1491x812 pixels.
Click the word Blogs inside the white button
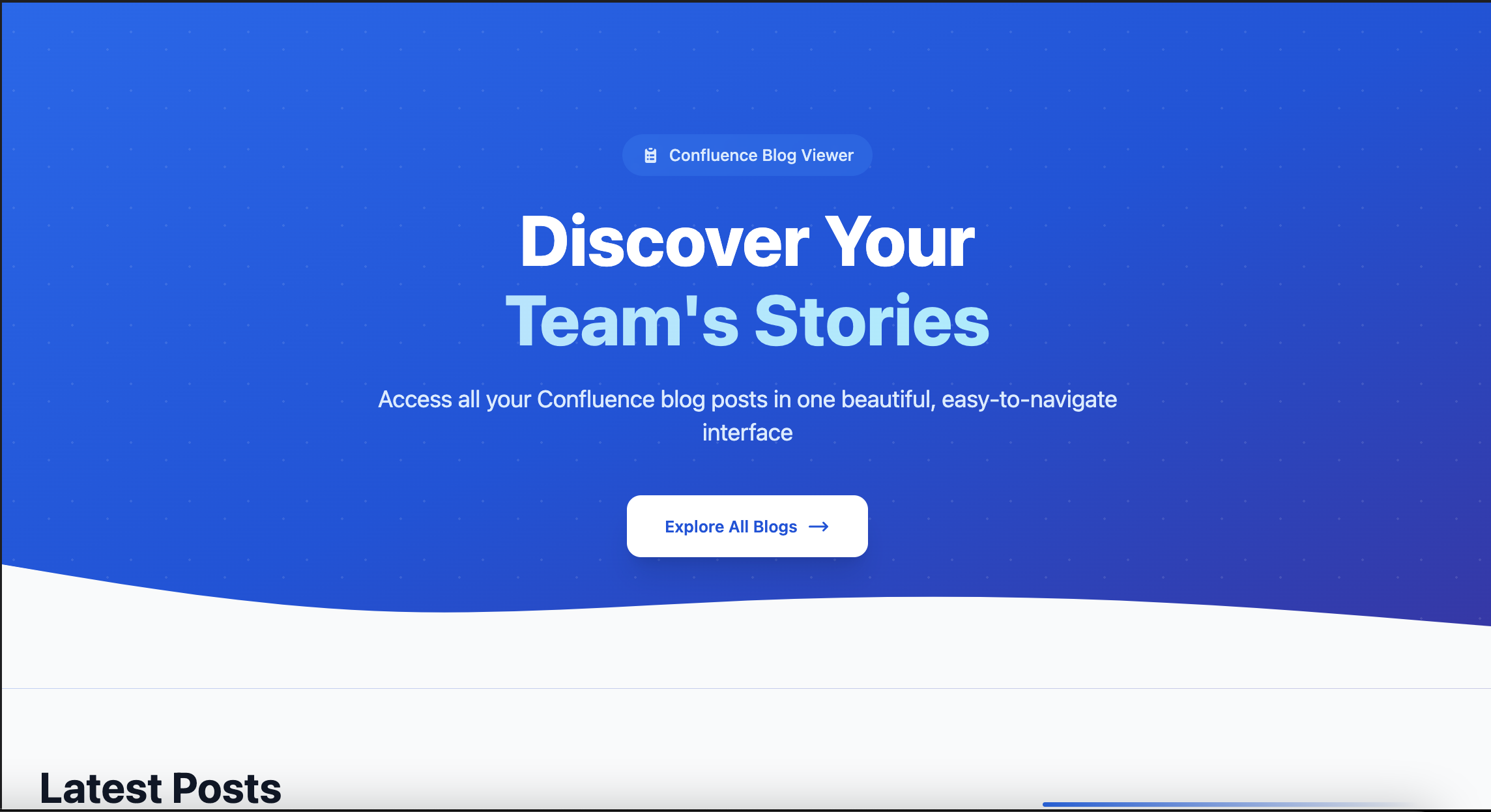click(x=775, y=527)
